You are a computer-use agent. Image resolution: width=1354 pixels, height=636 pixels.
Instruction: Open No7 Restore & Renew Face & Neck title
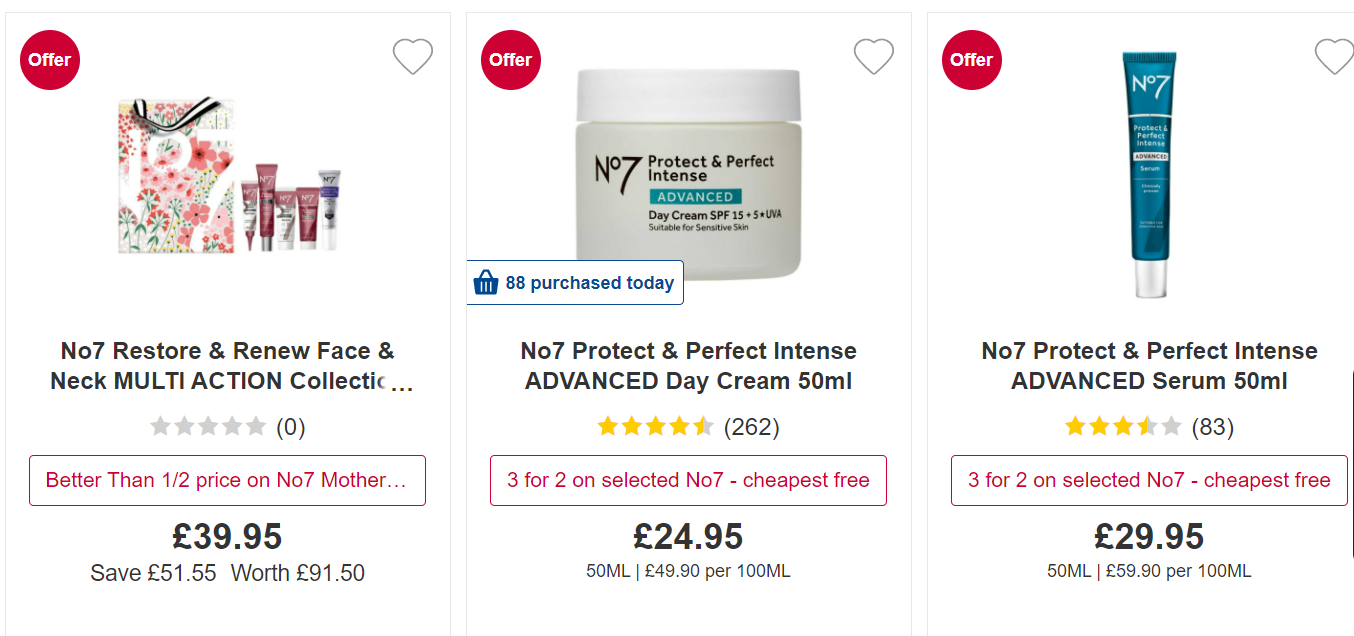pyautogui.click(x=228, y=366)
